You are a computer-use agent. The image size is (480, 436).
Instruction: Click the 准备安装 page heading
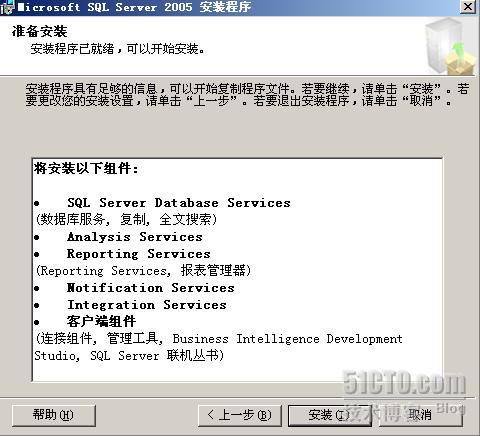(x=39, y=32)
